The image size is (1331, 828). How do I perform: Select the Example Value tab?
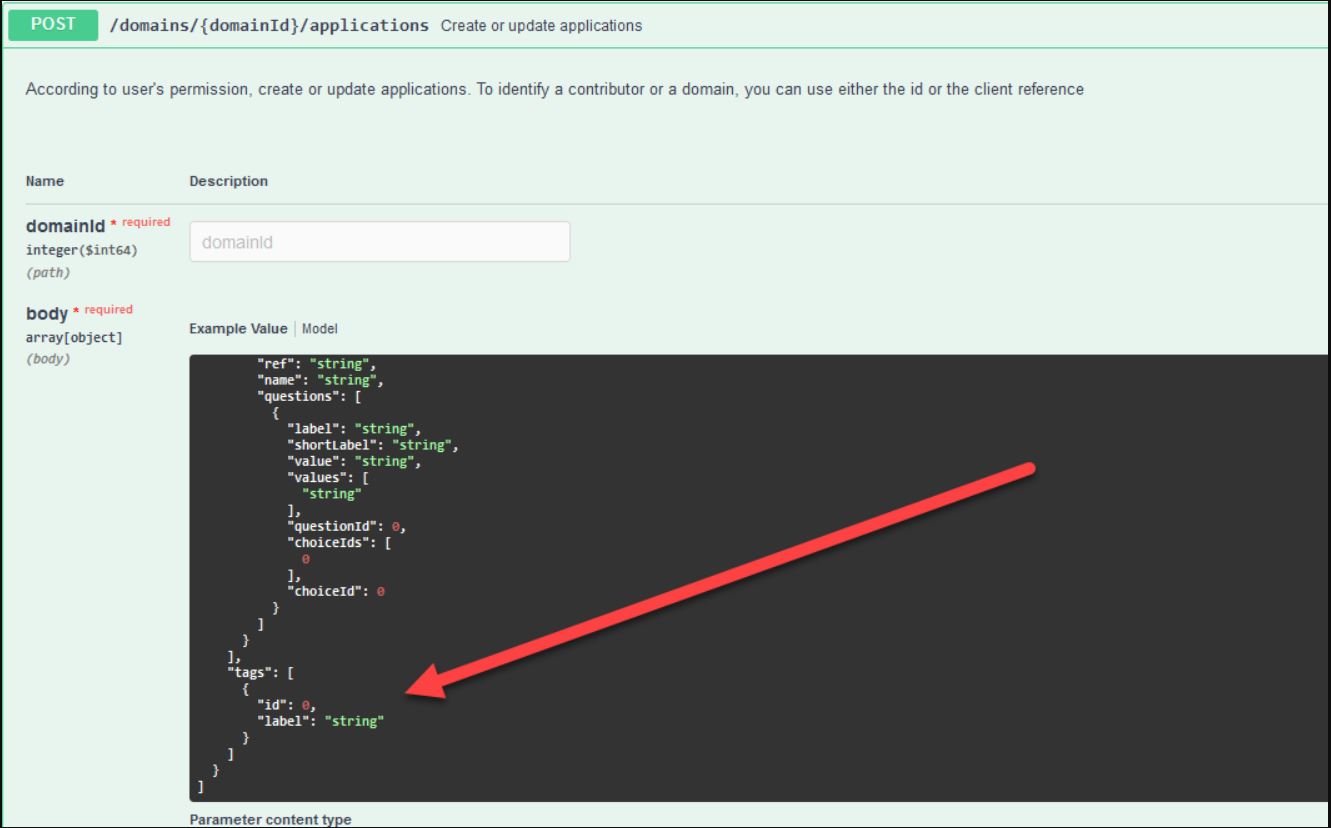point(237,328)
